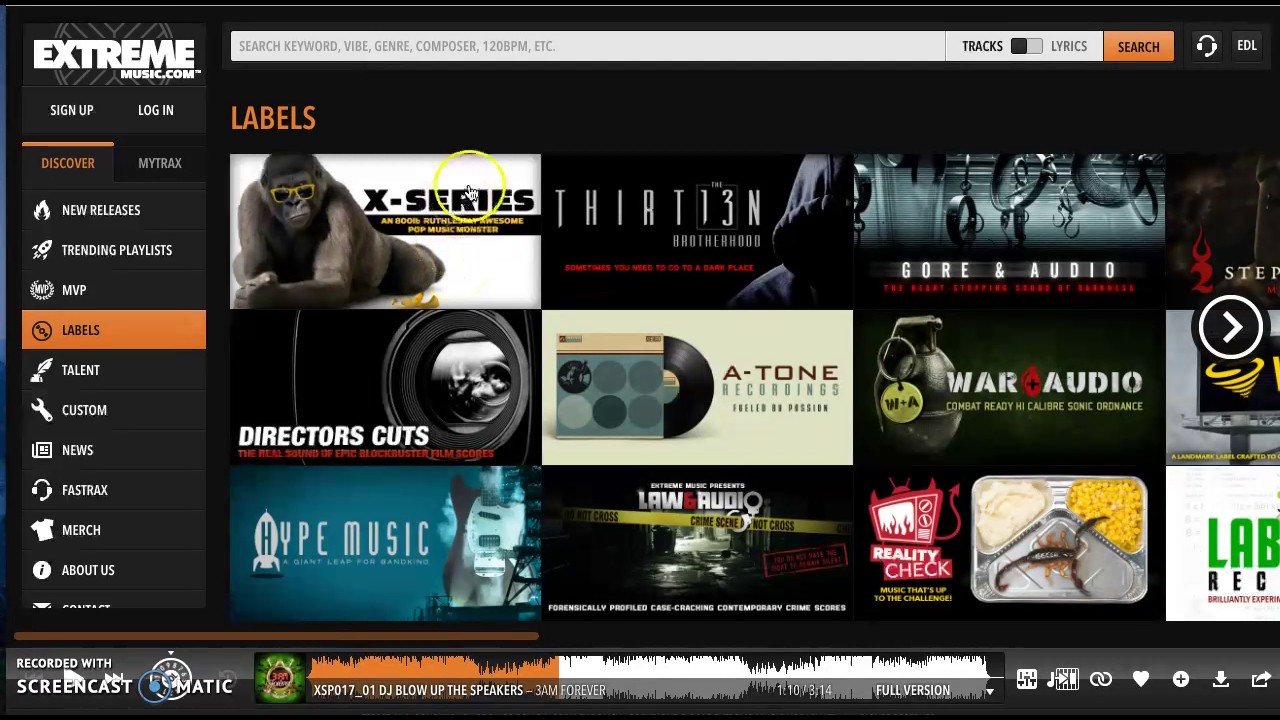Image resolution: width=1280 pixels, height=720 pixels.
Task: Click the Labels disc icon
Action: (42, 330)
